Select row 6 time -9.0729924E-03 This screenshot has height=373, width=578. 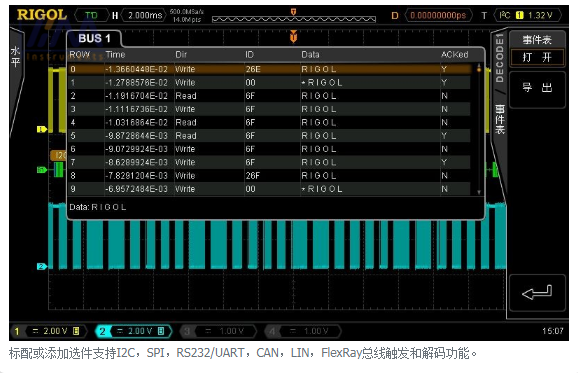pyautogui.click(x=136, y=149)
